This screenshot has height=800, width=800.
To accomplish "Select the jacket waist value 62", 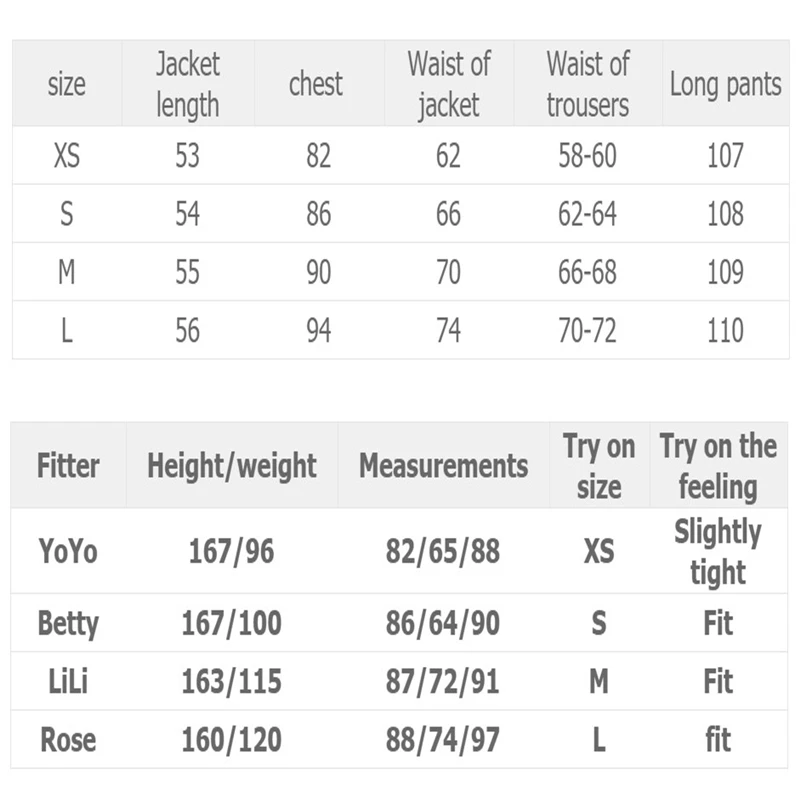I will pos(448,155).
